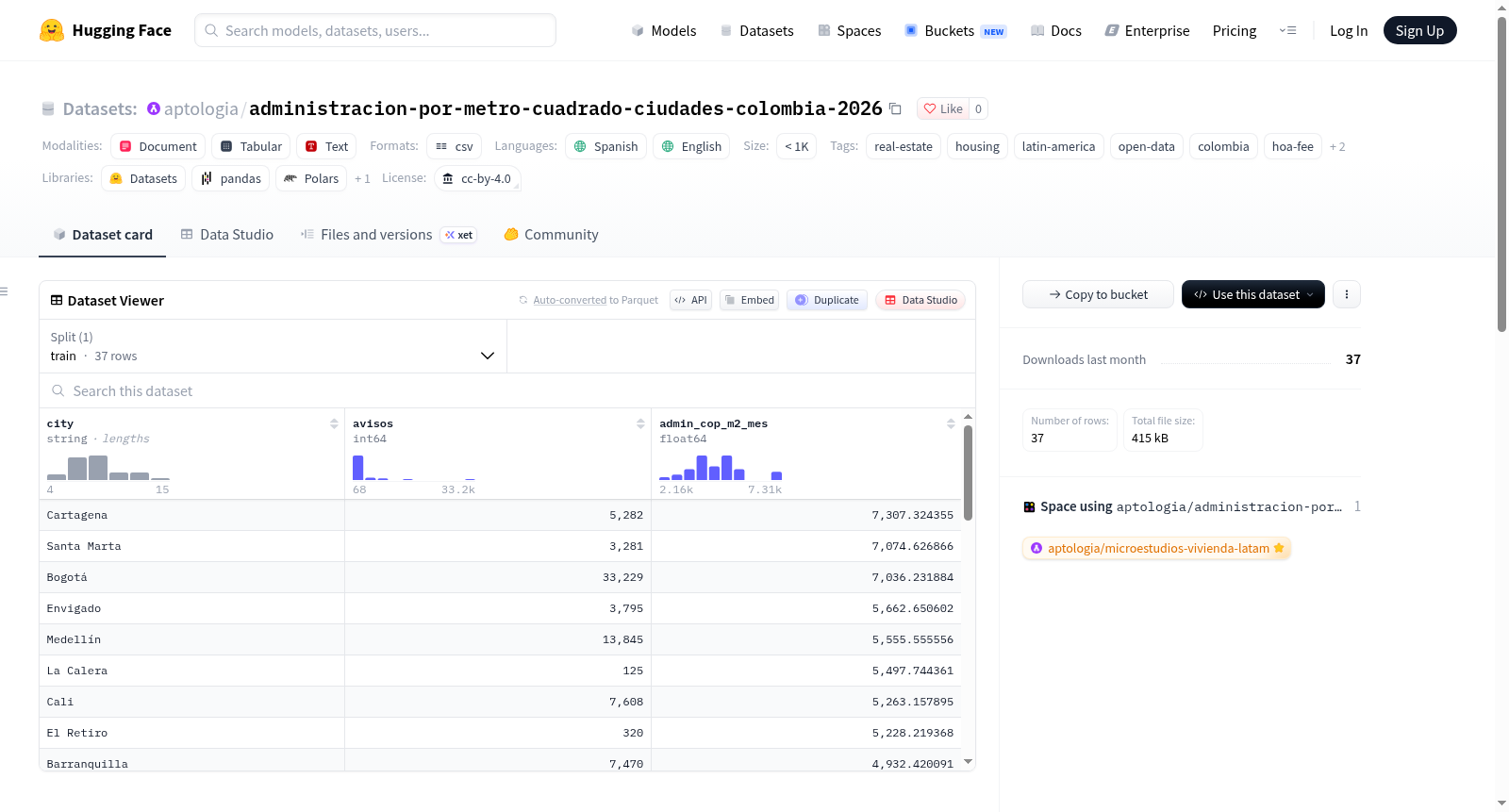Open Buckets in the top navigation
1509x812 pixels.
(955, 30)
